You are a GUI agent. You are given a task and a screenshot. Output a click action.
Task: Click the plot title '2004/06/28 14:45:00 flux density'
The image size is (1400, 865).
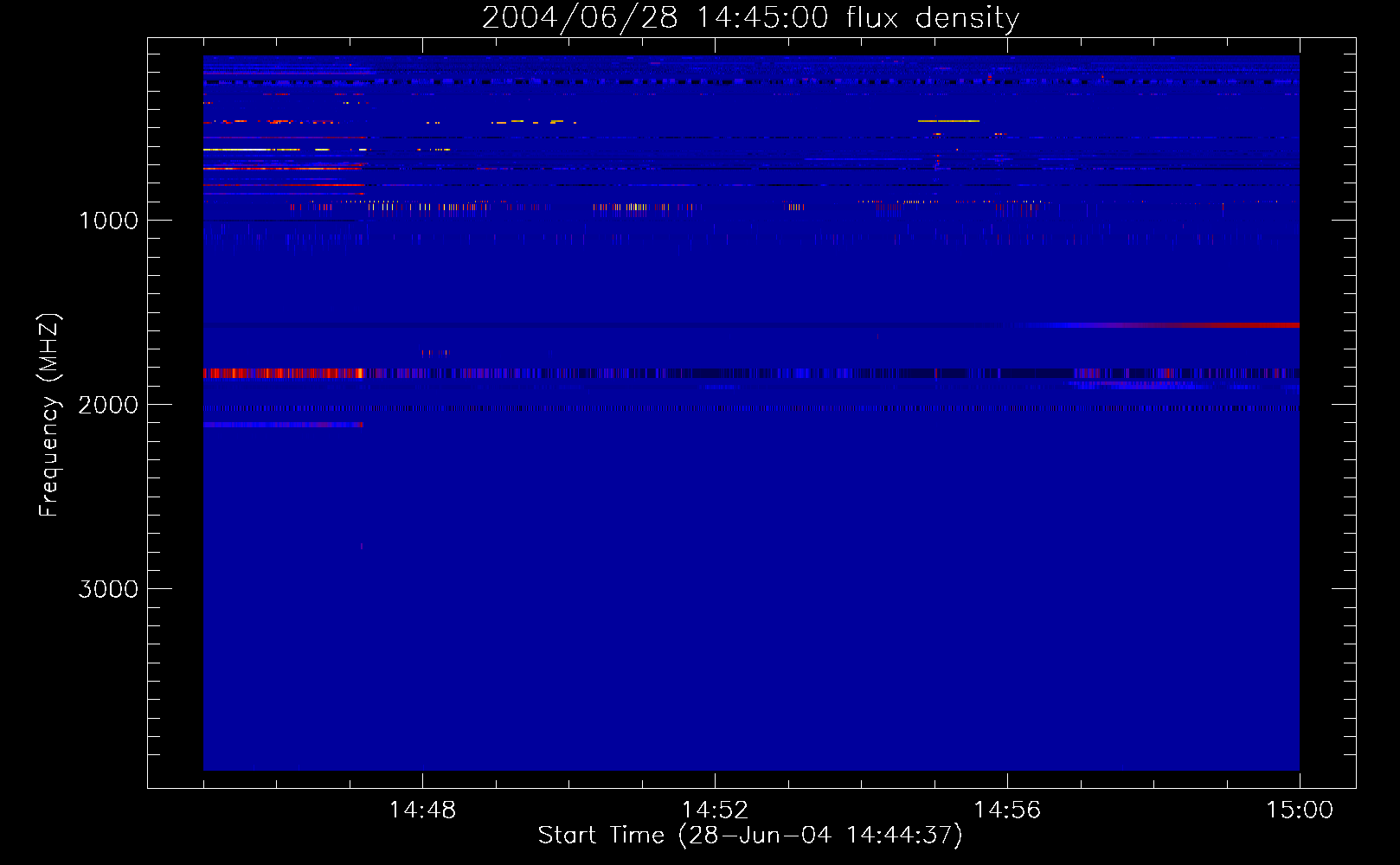coord(750,17)
